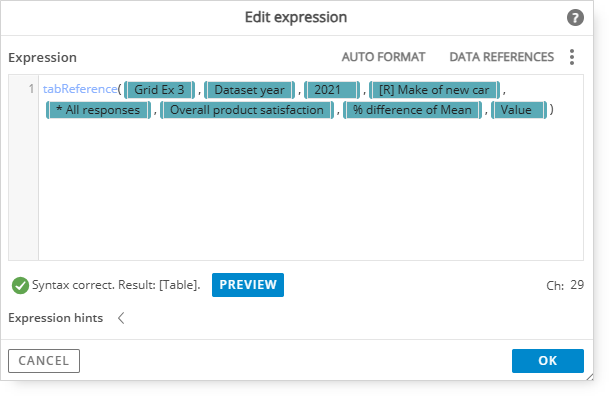
Task: Select the 2021 reference token
Action: (332, 90)
